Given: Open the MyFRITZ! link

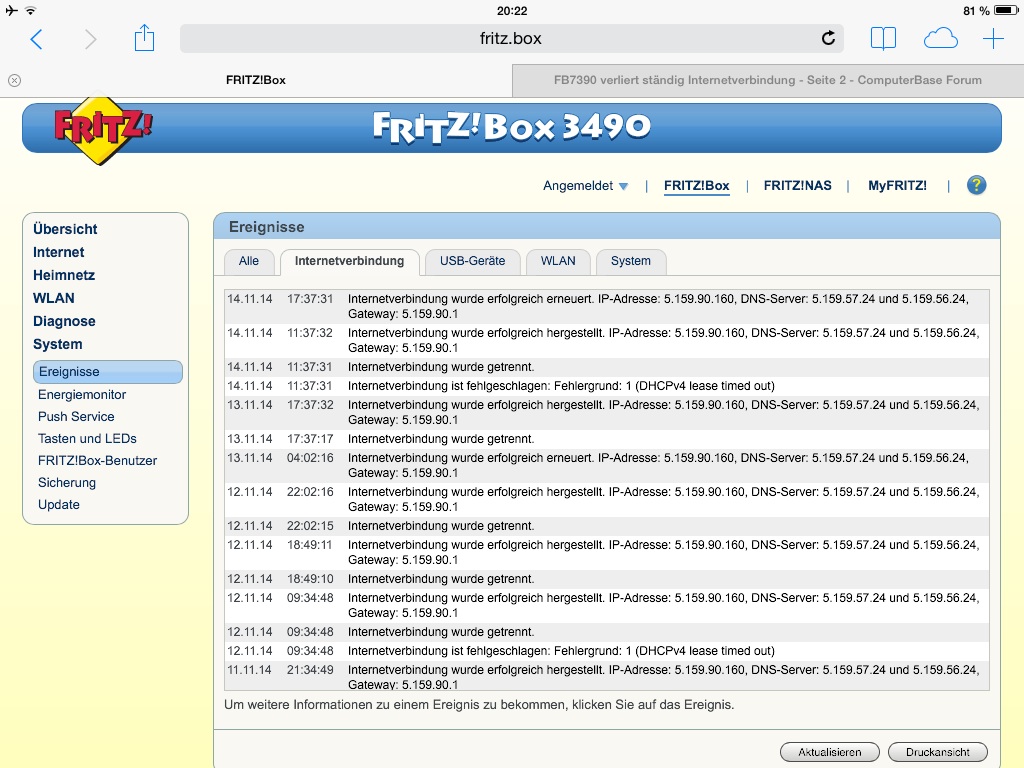Looking at the screenshot, I should click(897, 186).
